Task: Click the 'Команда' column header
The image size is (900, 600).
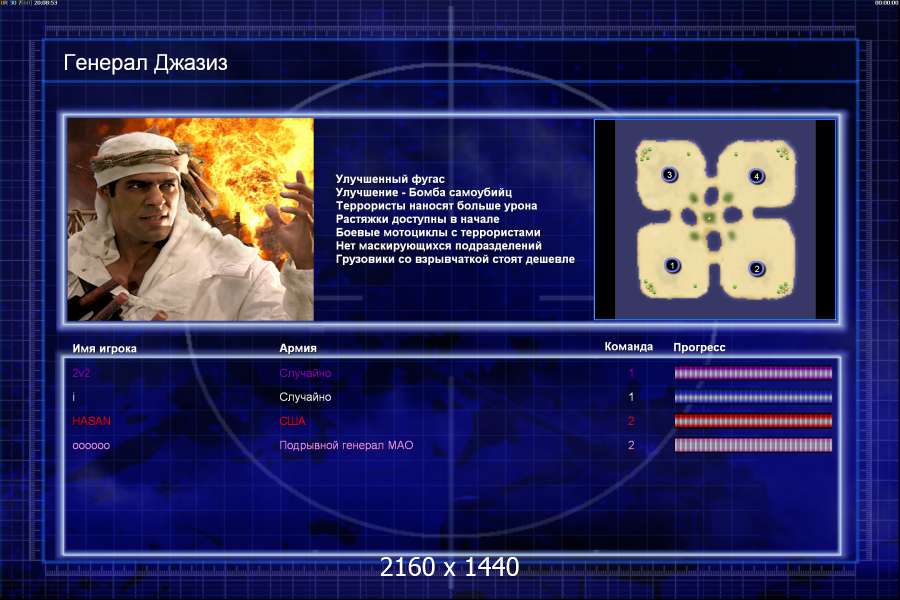Action: pyautogui.click(x=629, y=347)
